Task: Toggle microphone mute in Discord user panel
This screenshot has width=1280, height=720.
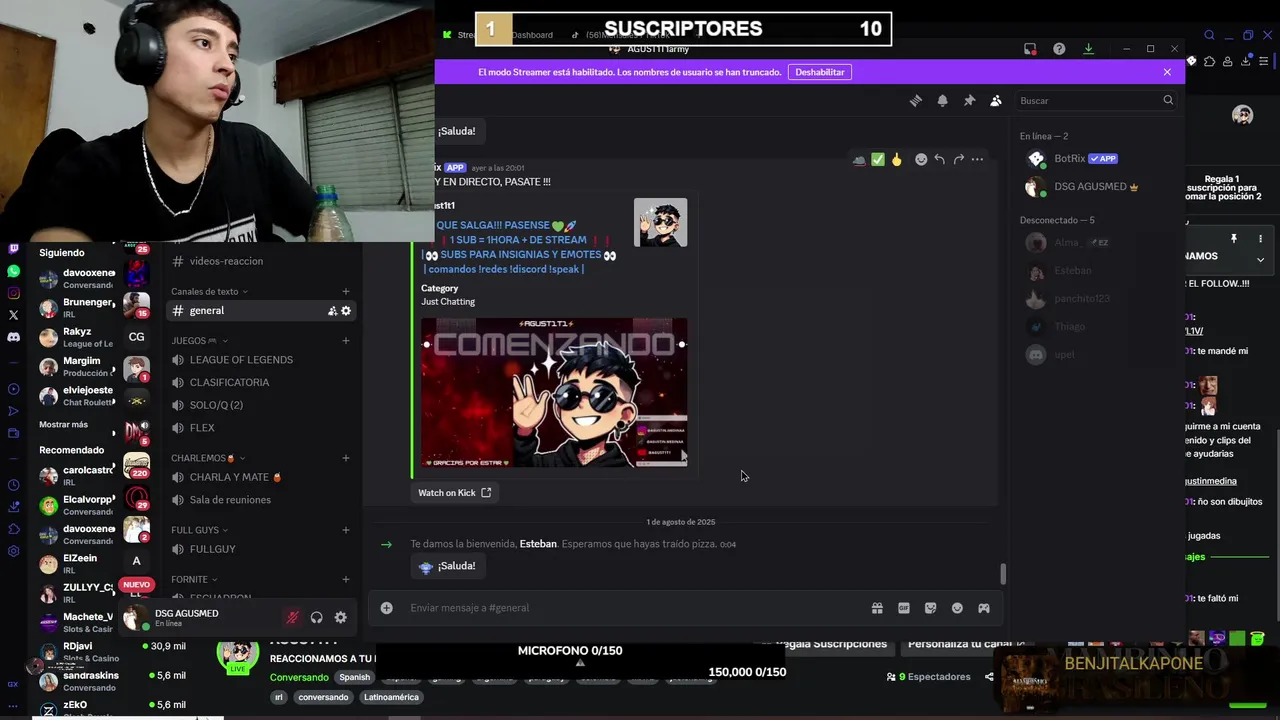Action: pos(292,618)
